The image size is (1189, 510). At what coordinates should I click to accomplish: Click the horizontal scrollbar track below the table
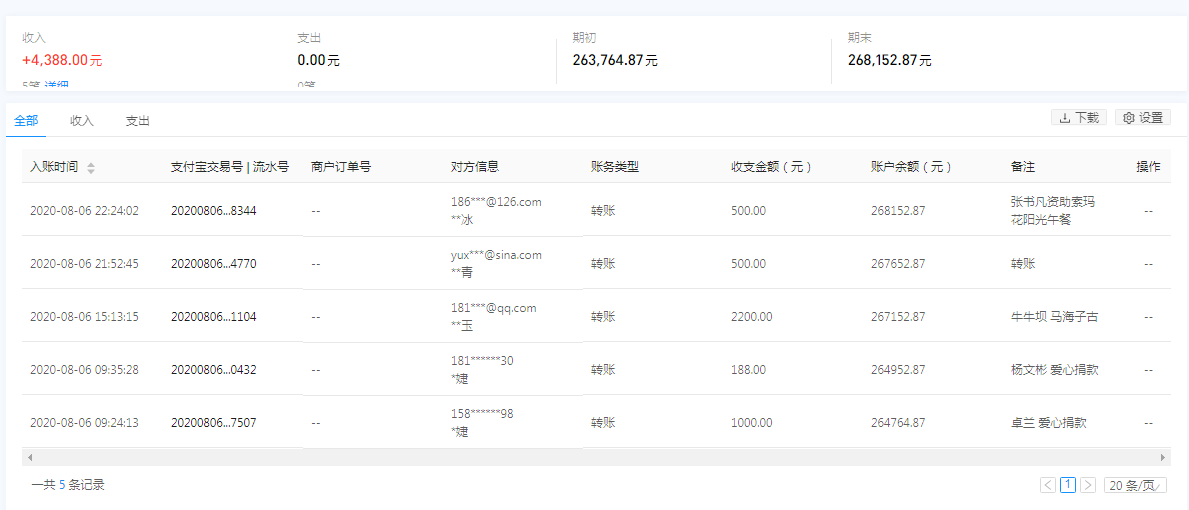point(594,457)
